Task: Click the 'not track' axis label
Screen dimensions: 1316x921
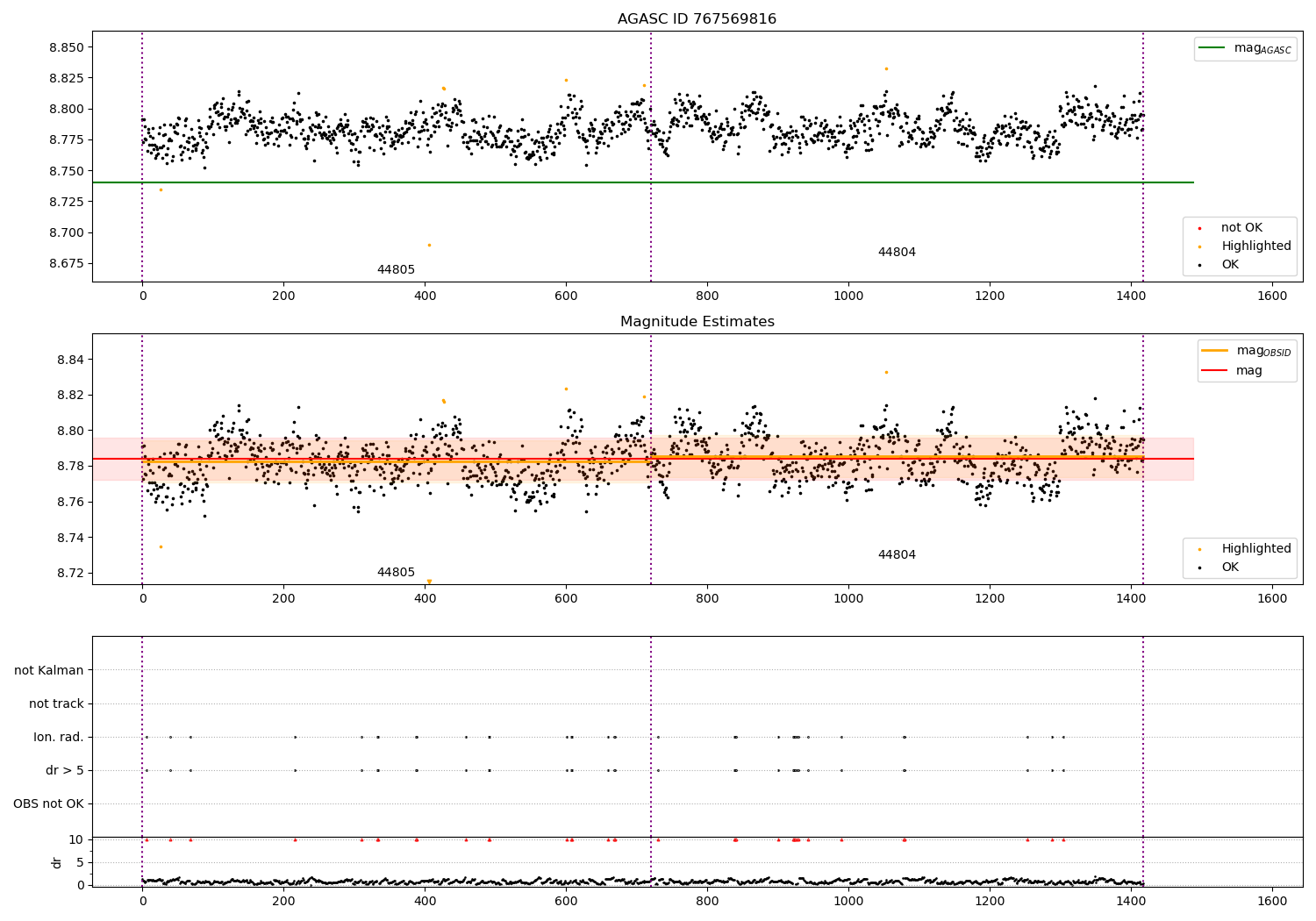Action: 56,704
